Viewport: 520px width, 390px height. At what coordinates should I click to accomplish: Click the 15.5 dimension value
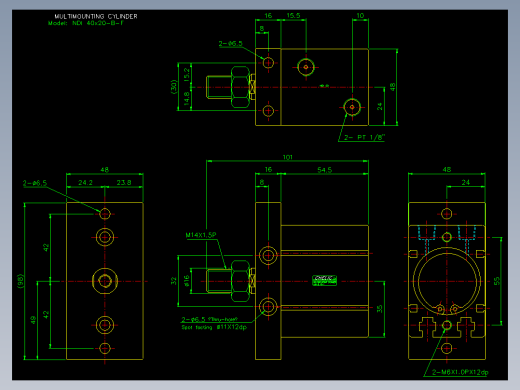coord(293,15)
